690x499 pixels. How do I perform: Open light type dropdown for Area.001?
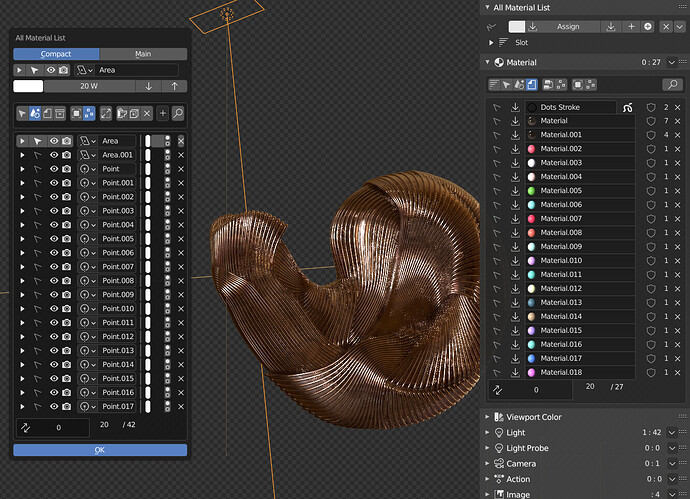click(x=87, y=155)
